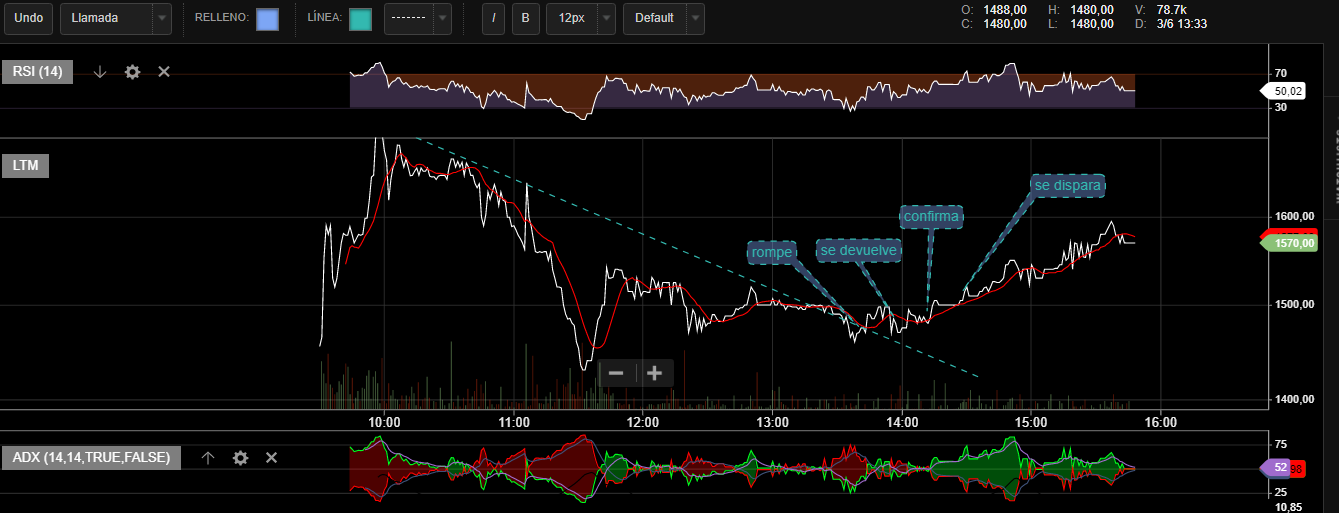1339x513 pixels.
Task: Open RSI (14) indicator settings gear
Action: pos(132,72)
